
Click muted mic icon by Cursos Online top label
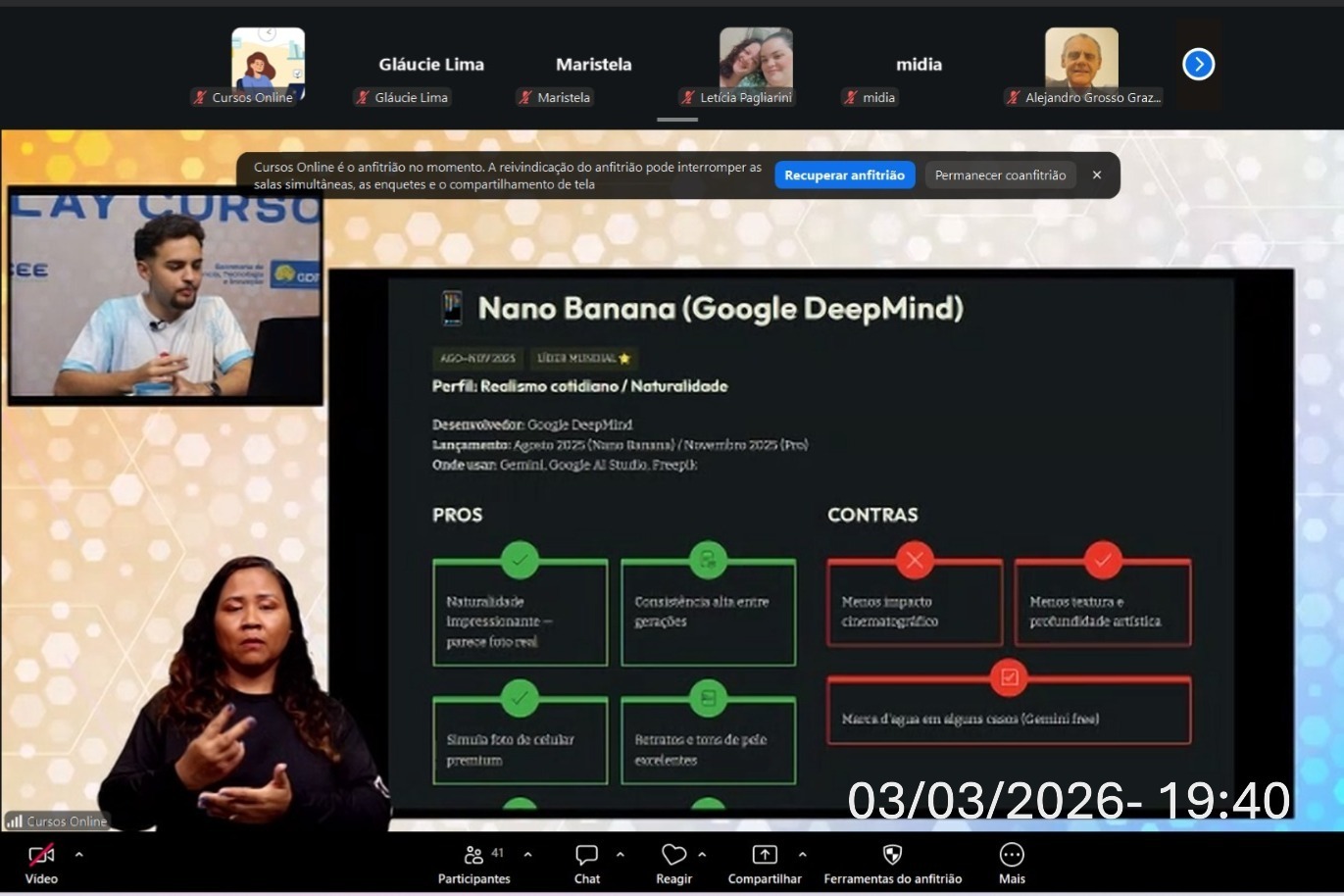[x=200, y=97]
